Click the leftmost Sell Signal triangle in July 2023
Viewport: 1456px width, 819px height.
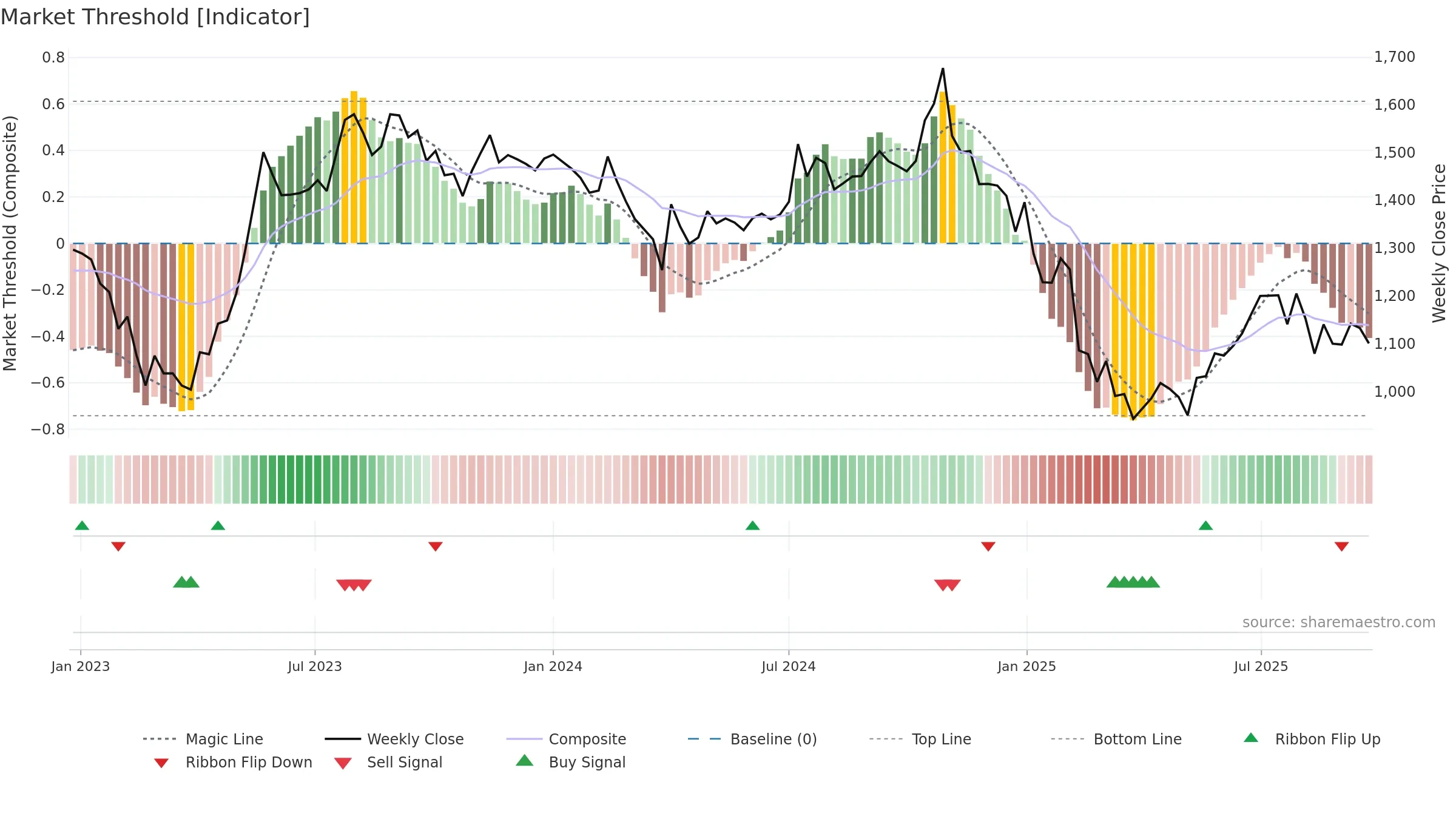click(x=345, y=585)
